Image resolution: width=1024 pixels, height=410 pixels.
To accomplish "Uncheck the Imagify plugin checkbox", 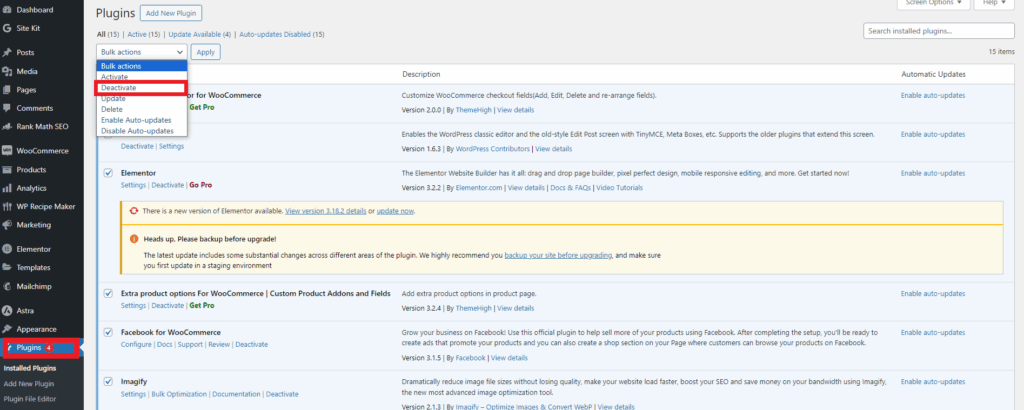I will (x=108, y=382).
